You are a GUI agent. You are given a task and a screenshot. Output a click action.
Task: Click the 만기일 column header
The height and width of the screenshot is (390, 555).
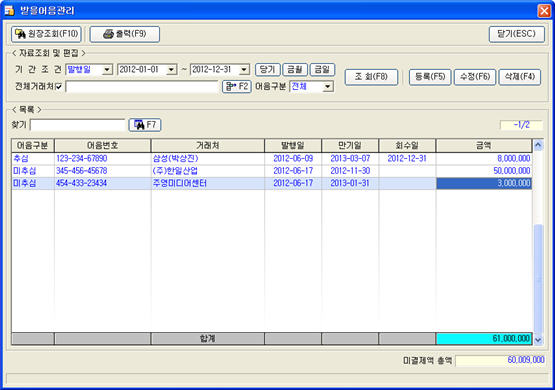coord(350,145)
